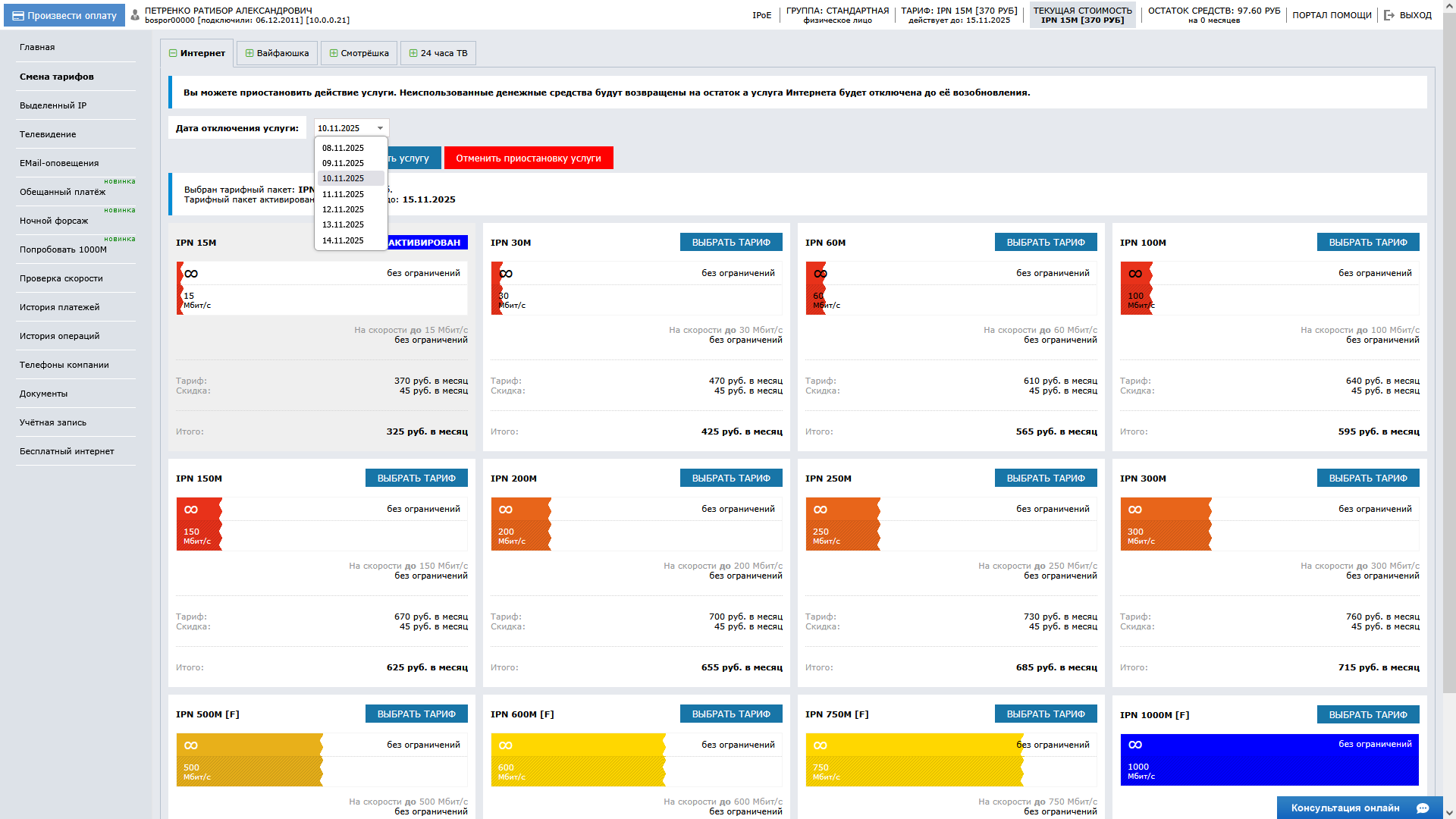Open the service disconnect date dropdown

351,128
